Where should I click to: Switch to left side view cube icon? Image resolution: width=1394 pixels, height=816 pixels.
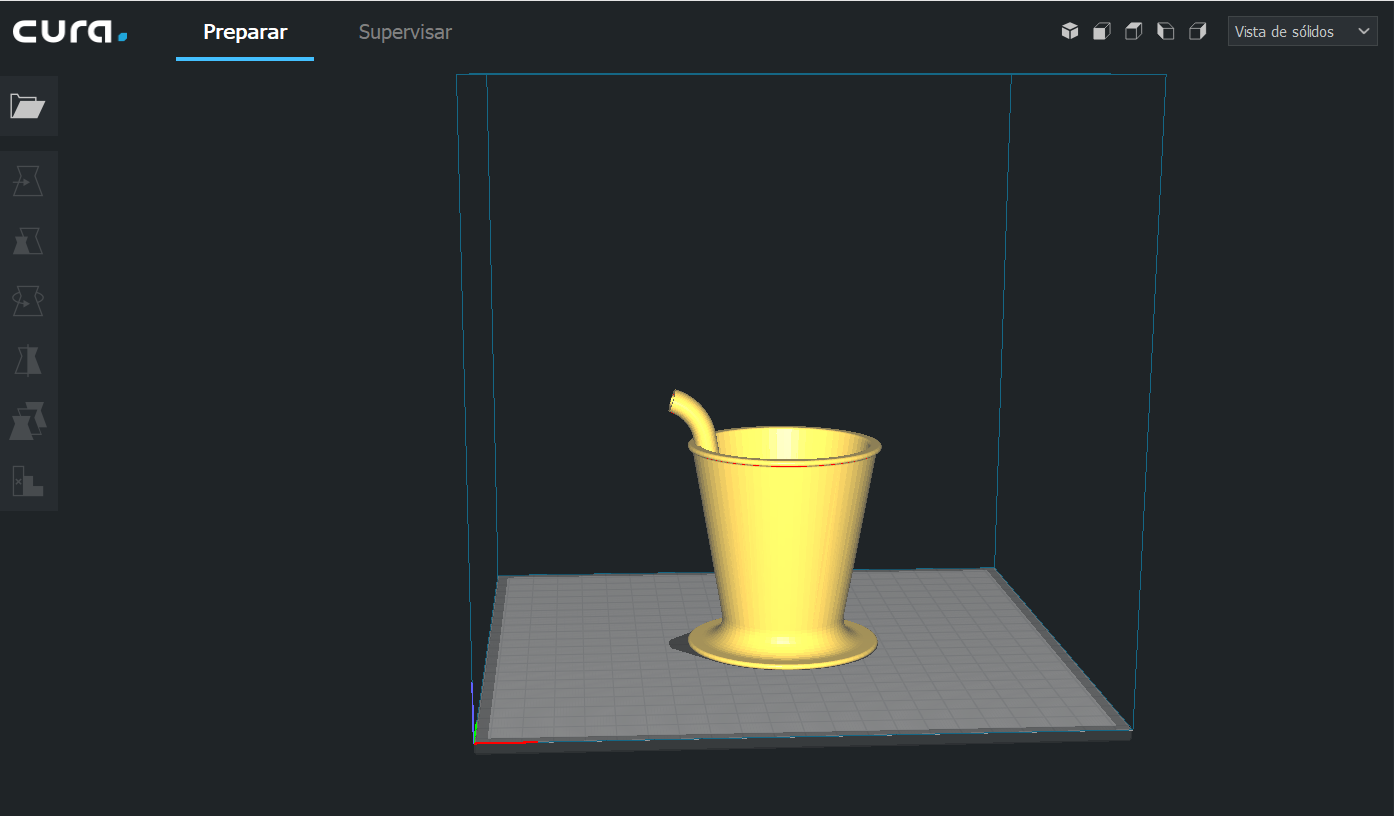(1166, 31)
